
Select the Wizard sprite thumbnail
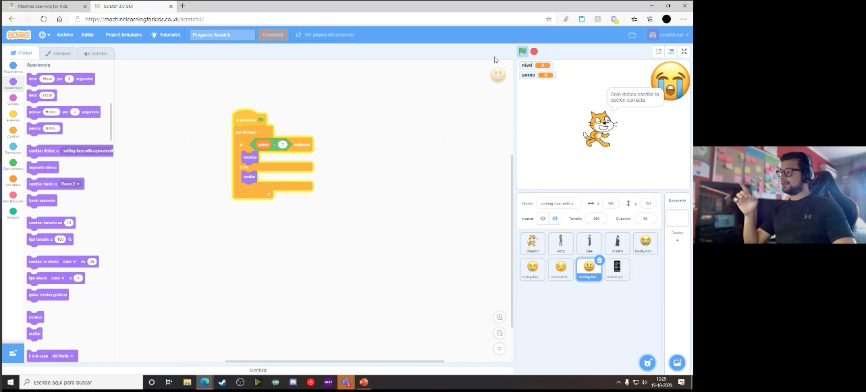(x=617, y=243)
